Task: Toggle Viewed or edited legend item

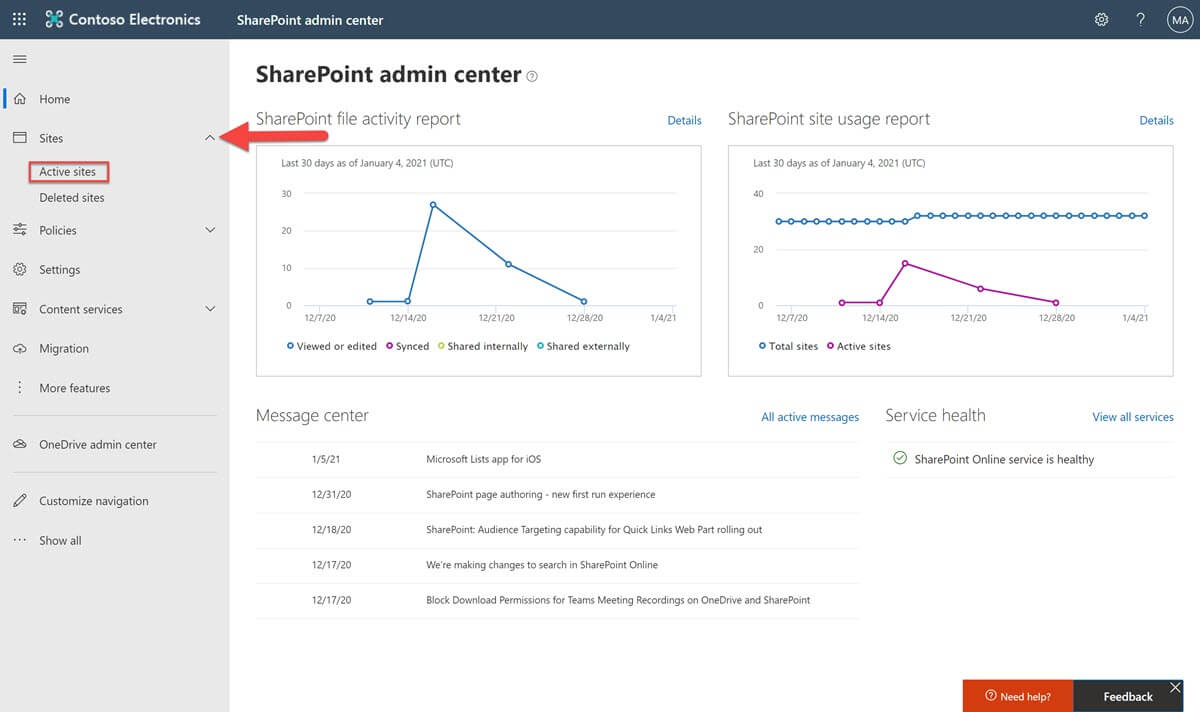Action: coord(332,346)
